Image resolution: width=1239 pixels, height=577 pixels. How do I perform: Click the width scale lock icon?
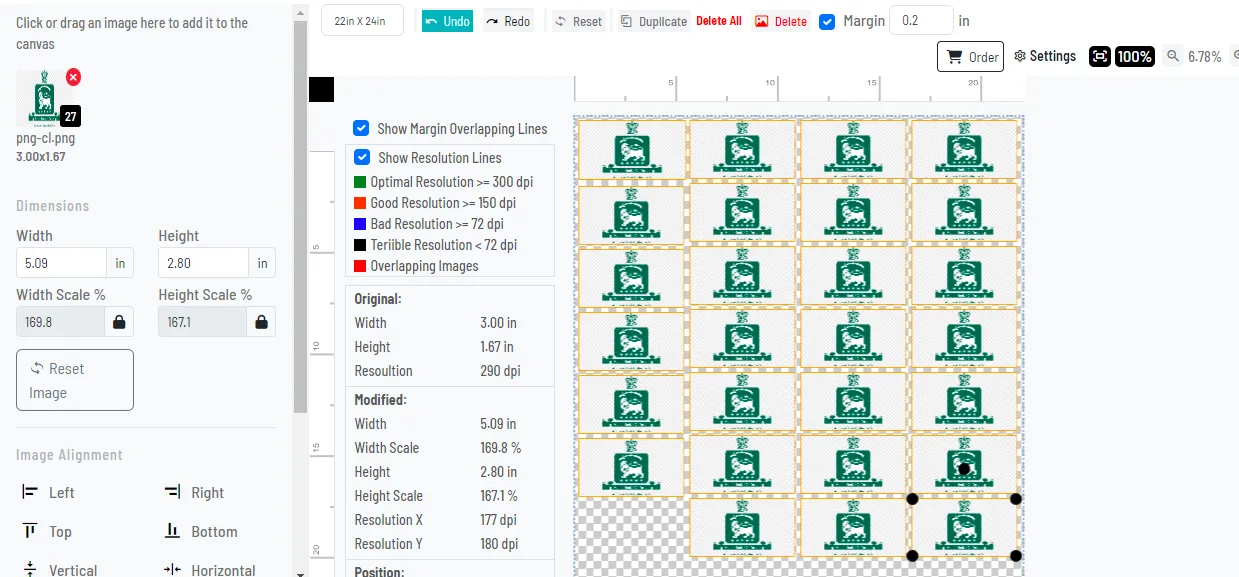pos(119,322)
